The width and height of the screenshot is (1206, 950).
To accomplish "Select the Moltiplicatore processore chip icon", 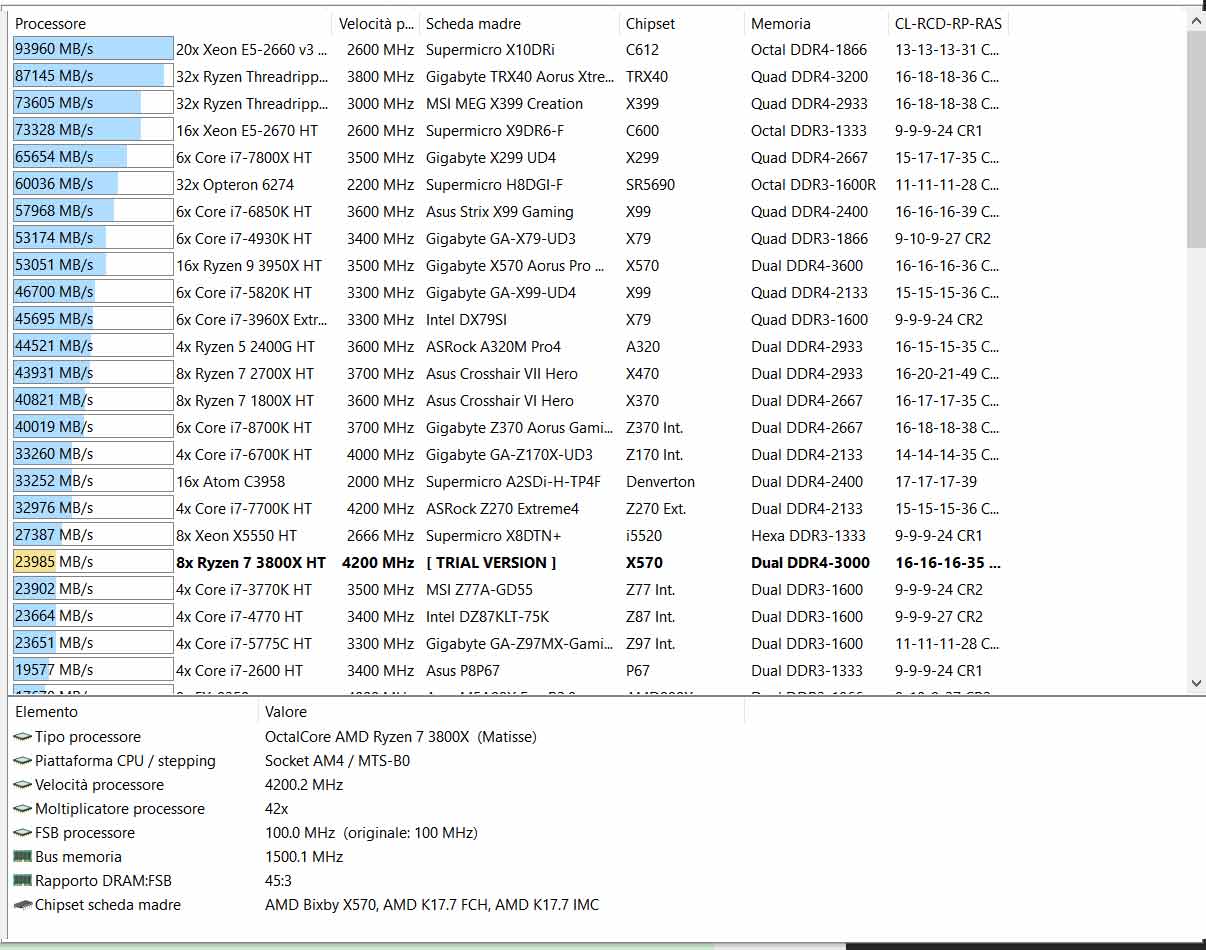I will 22,809.
